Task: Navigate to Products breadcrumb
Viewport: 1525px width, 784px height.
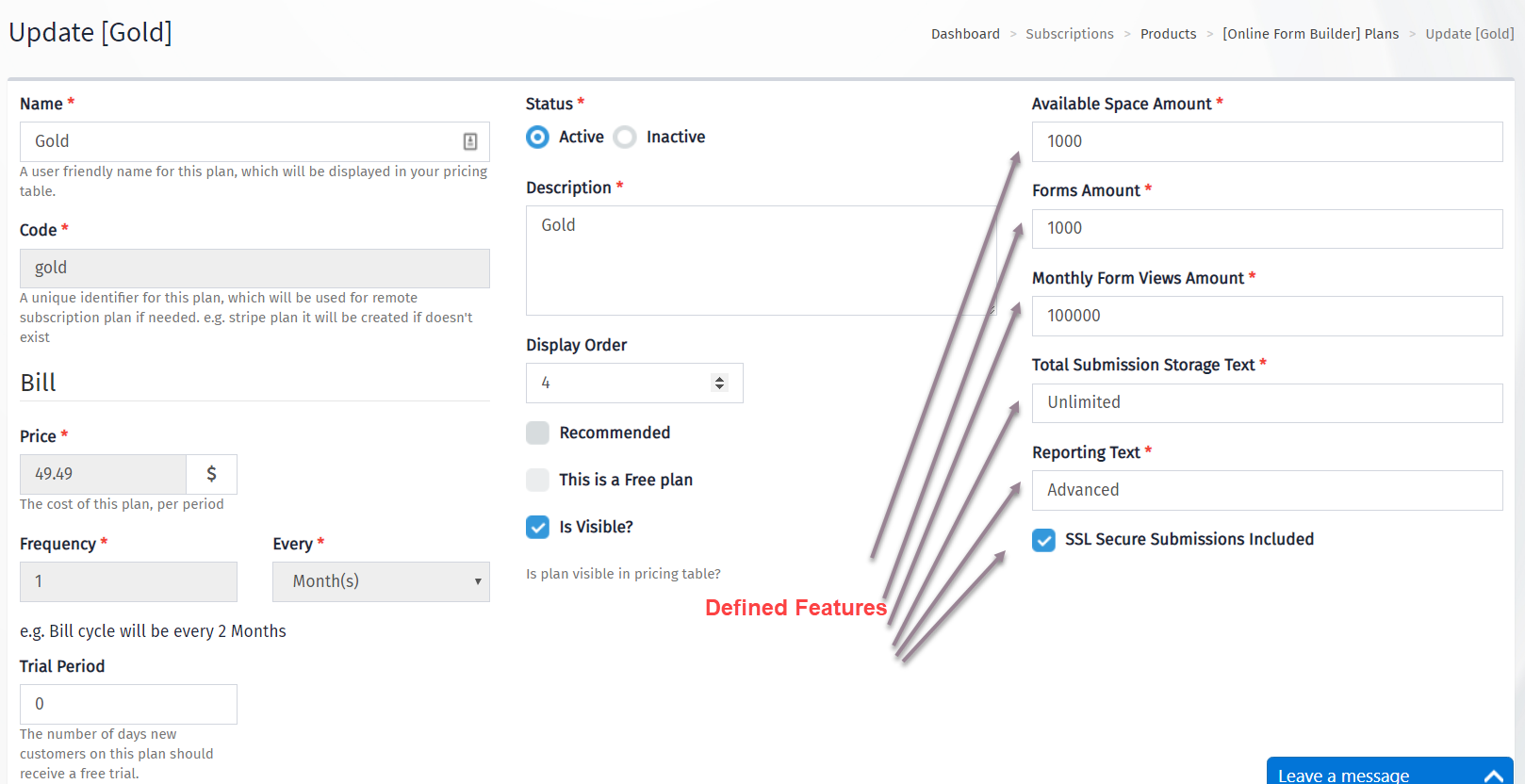Action: [1168, 34]
